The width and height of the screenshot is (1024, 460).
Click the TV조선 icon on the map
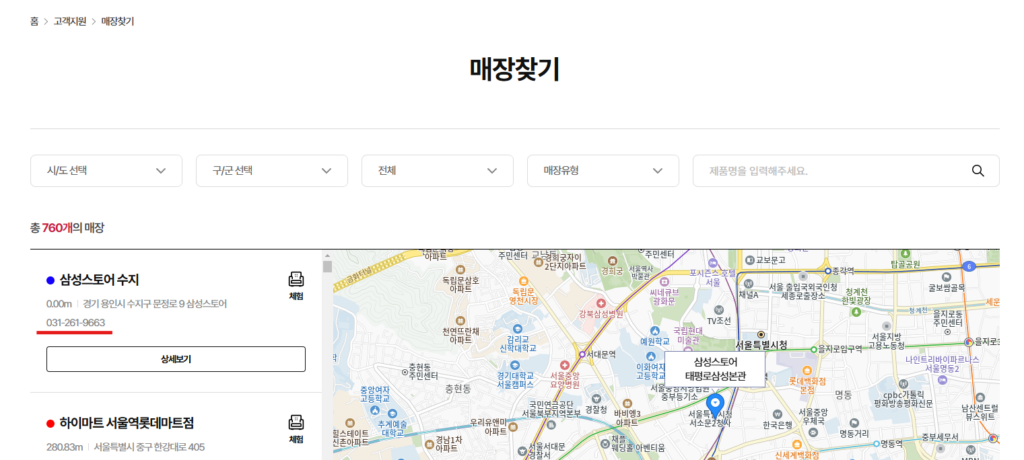[x=720, y=309]
